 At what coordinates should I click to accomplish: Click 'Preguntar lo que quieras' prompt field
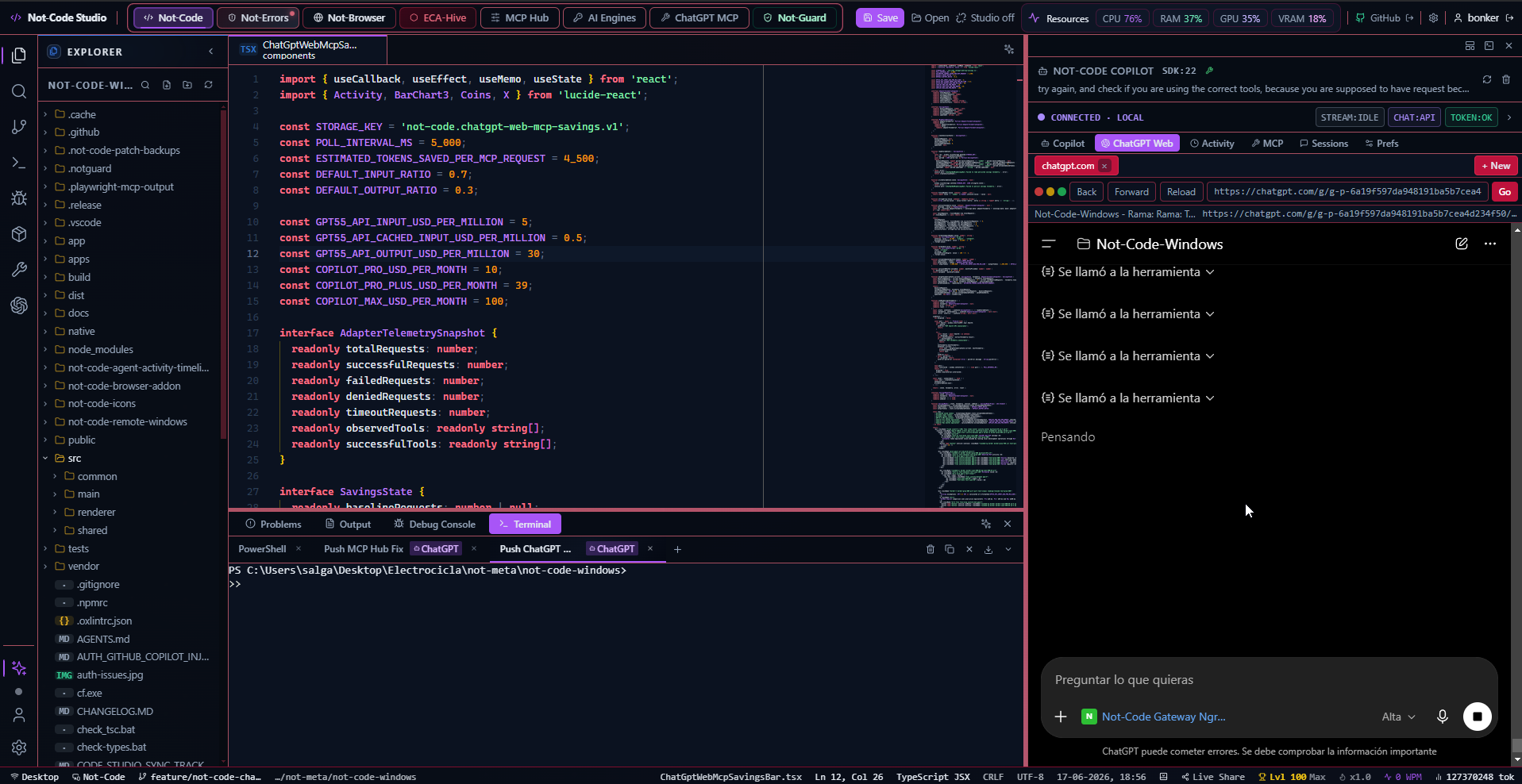coord(1269,680)
